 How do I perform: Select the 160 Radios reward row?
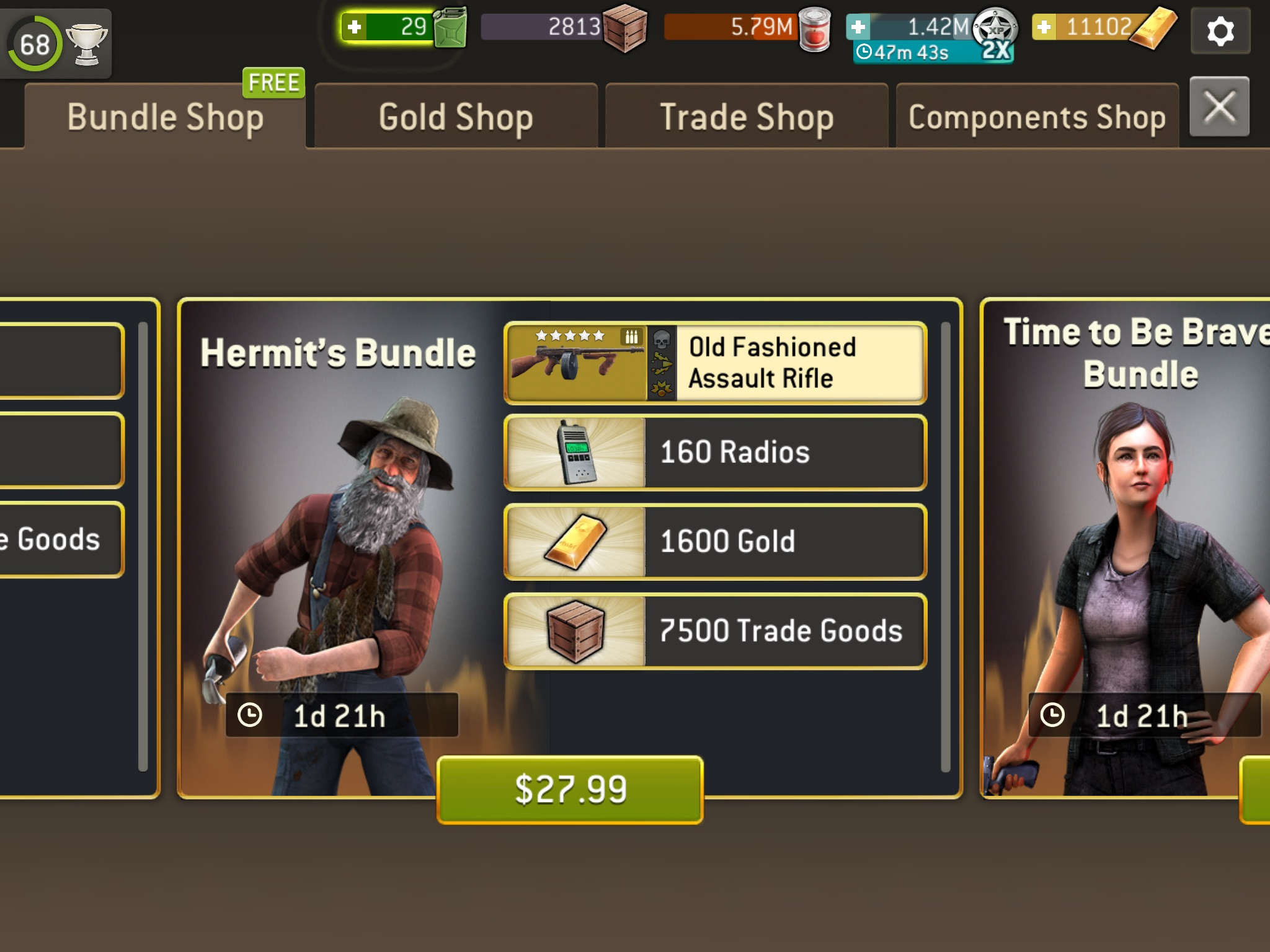click(716, 452)
